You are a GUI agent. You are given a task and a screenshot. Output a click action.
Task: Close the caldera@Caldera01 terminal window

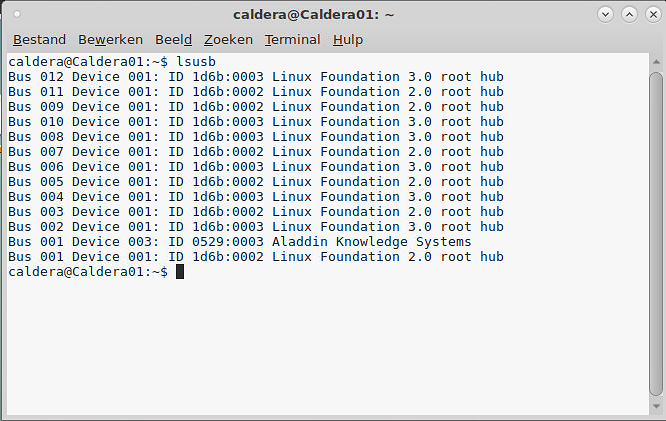coord(652,15)
